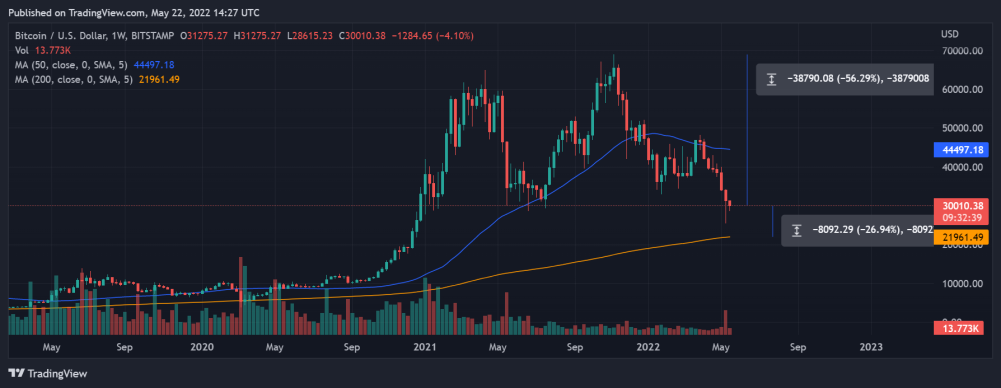Image resolution: width=1001 pixels, height=388 pixels.
Task: Click the 10000.00 price axis label
Action: (x=963, y=283)
